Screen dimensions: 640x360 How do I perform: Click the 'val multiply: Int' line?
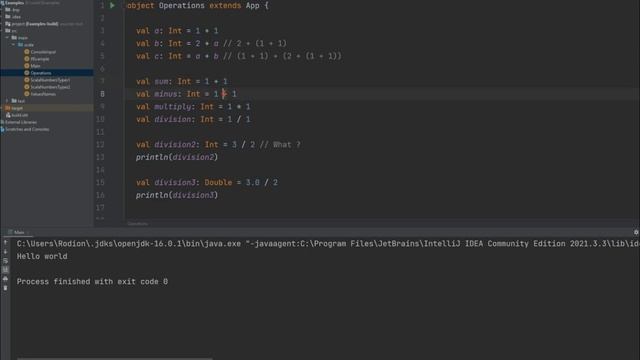pyautogui.click(x=193, y=107)
